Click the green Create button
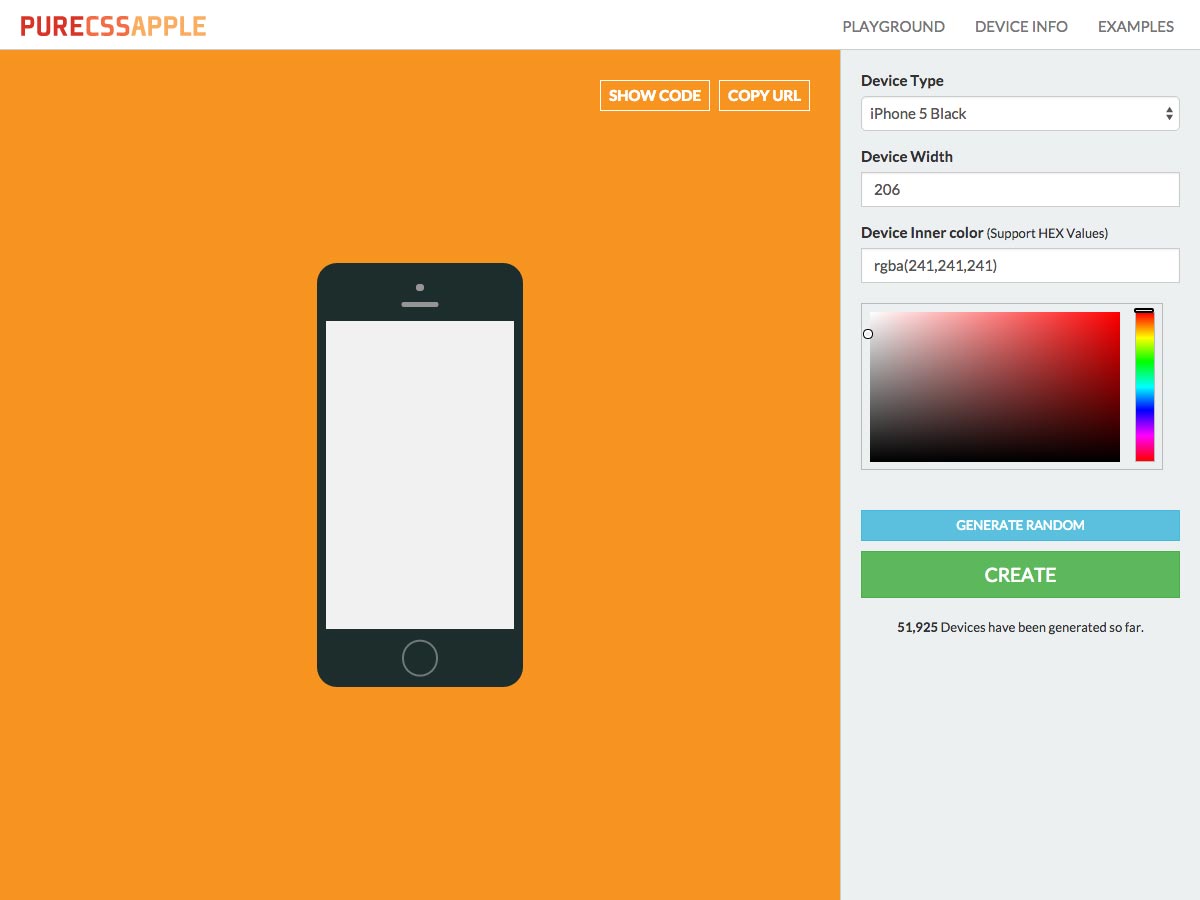 tap(1020, 575)
